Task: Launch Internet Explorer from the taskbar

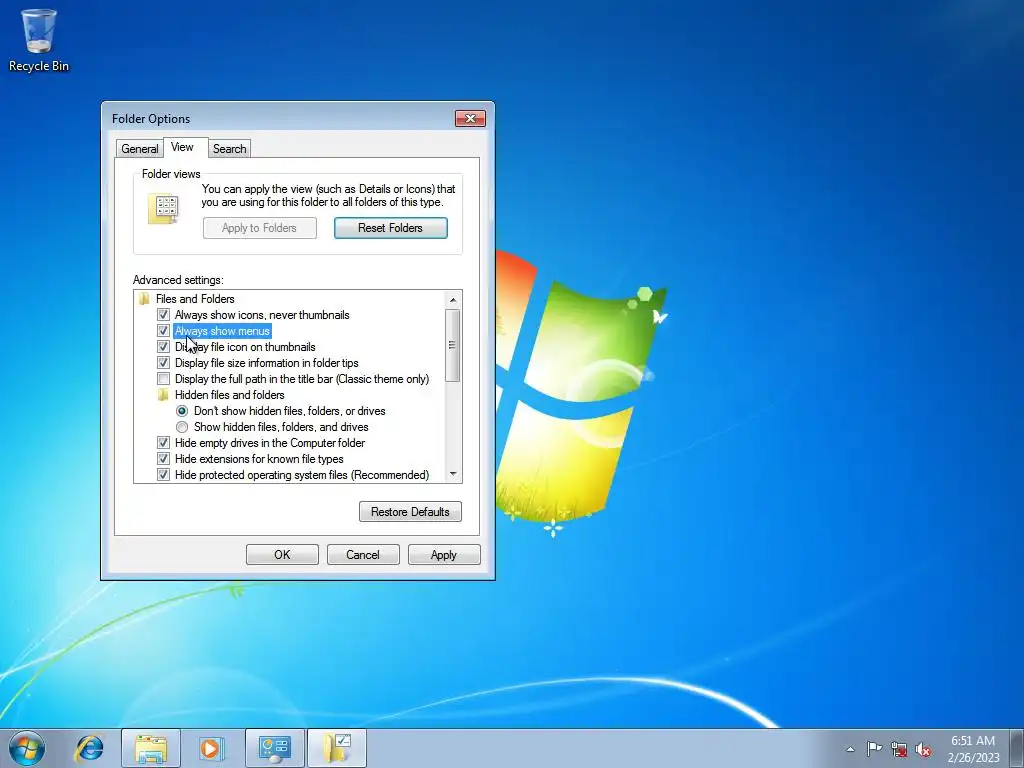Action: [89, 748]
